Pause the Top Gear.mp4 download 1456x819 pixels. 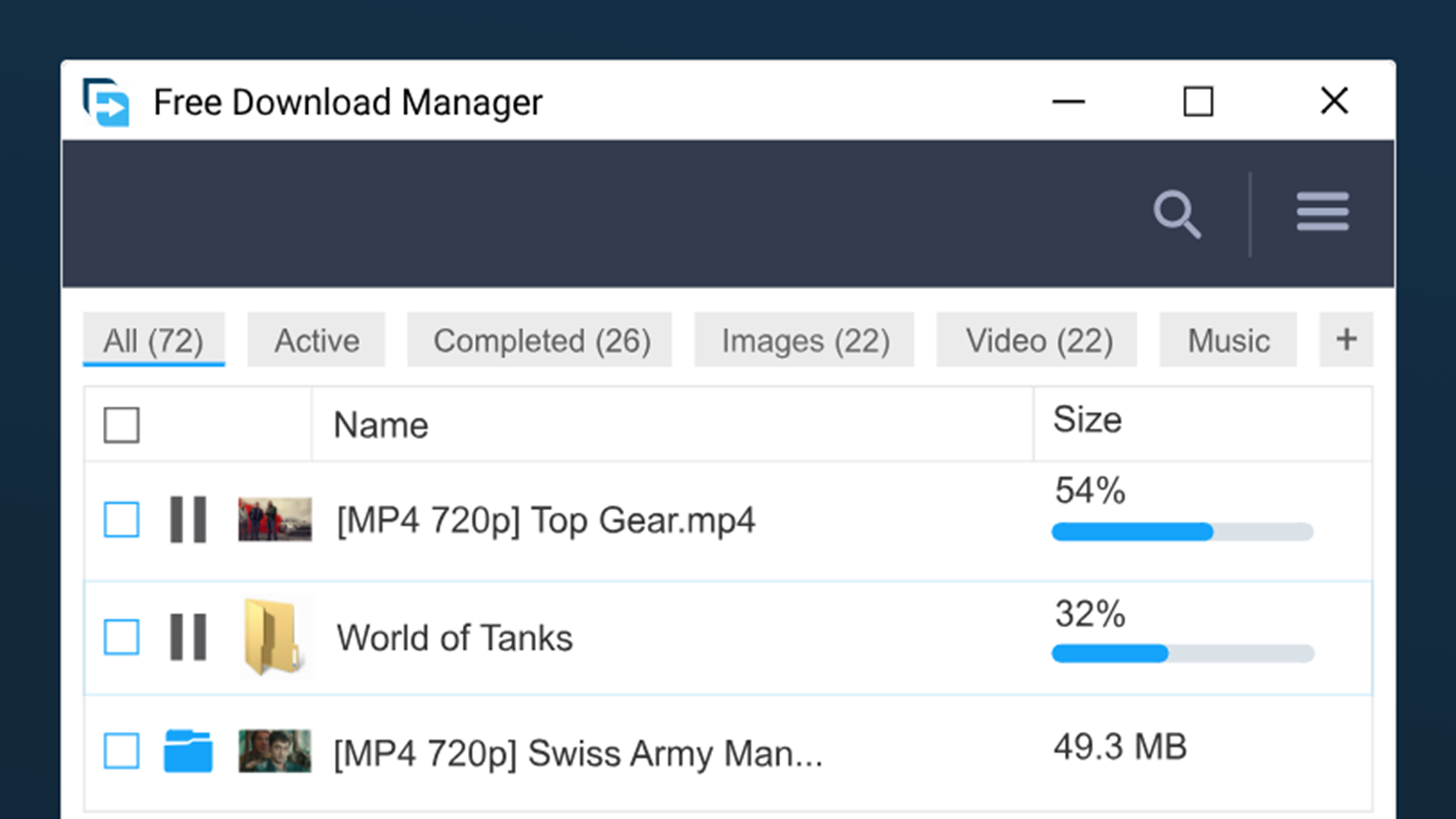tap(188, 519)
